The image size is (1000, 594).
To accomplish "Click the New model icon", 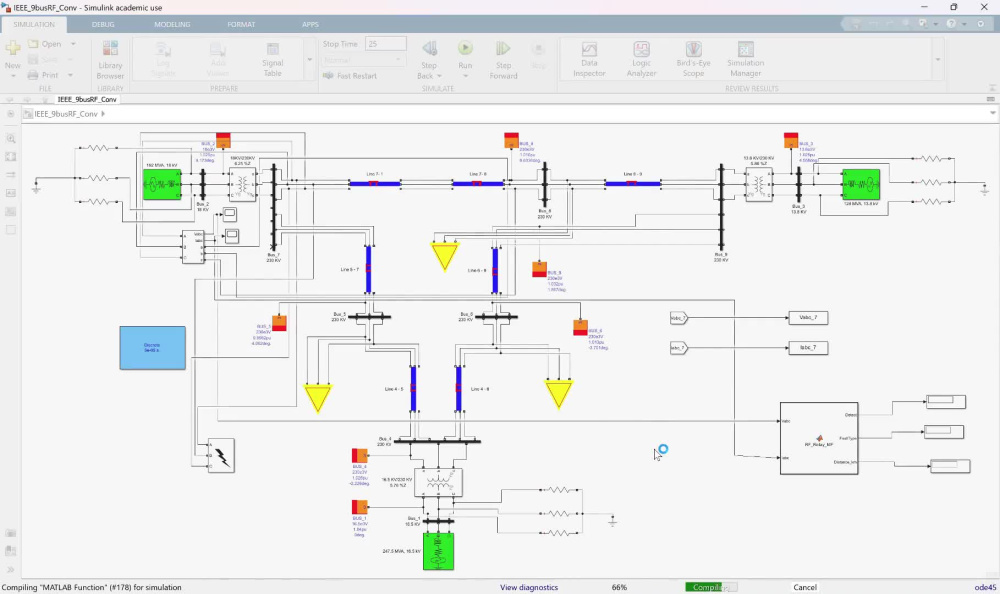I will coord(13,48).
